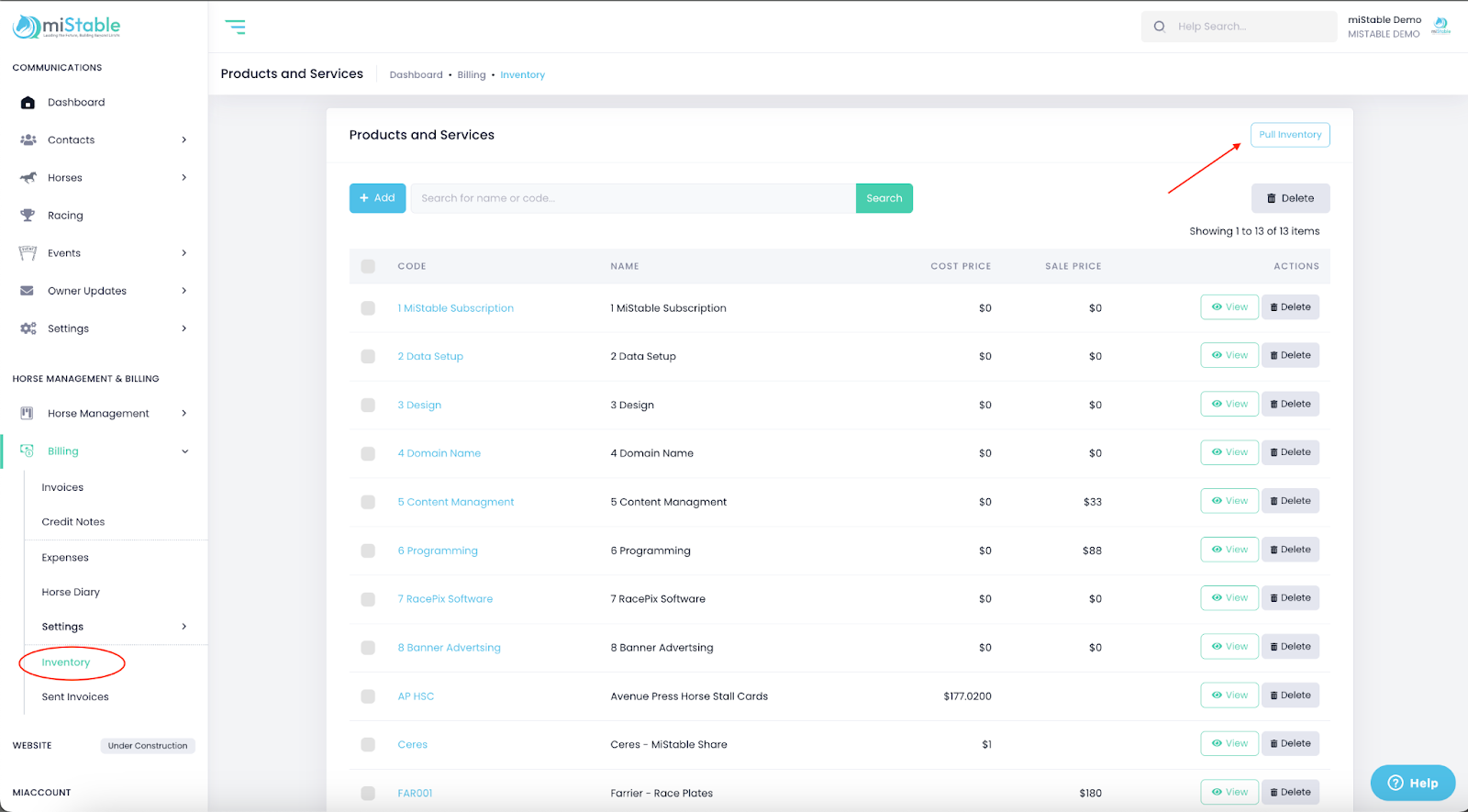Select checkbox for 3 Design row
Image resolution: width=1468 pixels, height=812 pixels.
(x=368, y=406)
